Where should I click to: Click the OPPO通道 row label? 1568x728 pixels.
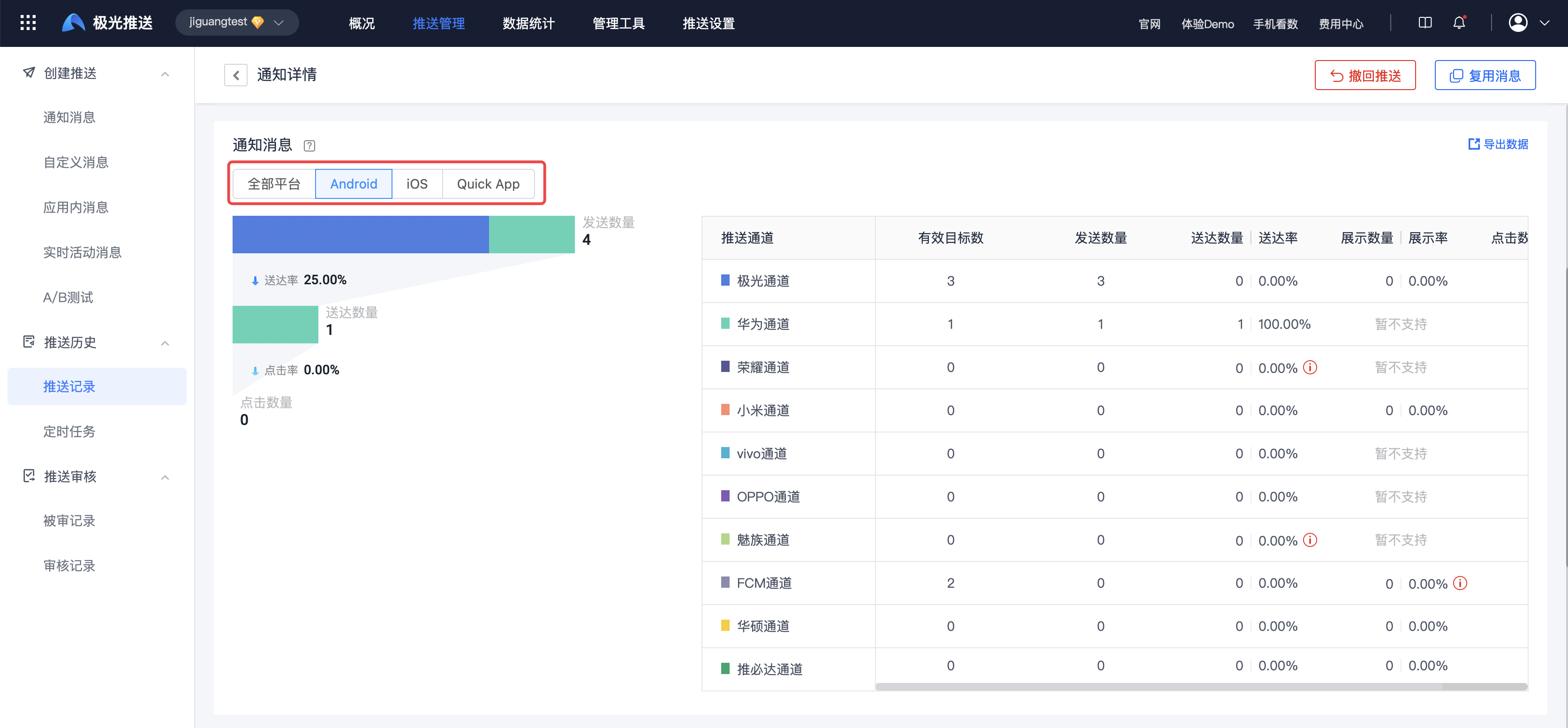tap(768, 497)
